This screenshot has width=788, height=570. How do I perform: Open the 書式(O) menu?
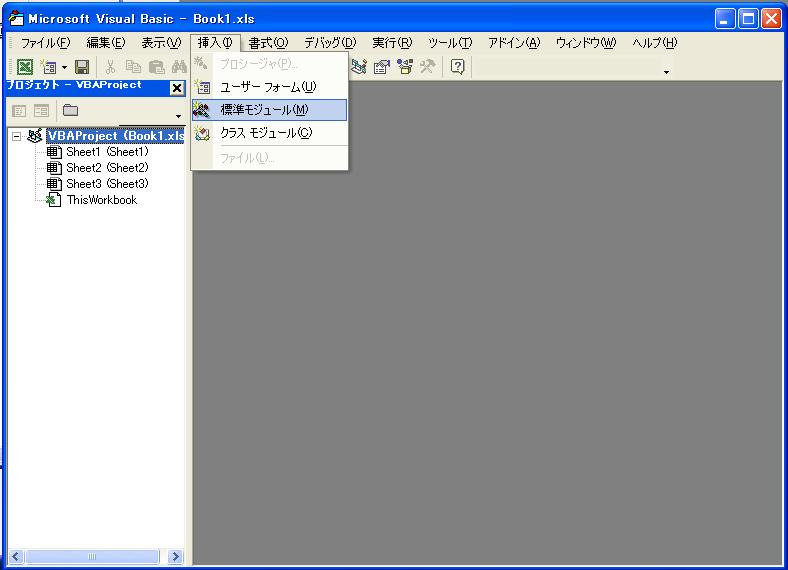click(x=268, y=43)
